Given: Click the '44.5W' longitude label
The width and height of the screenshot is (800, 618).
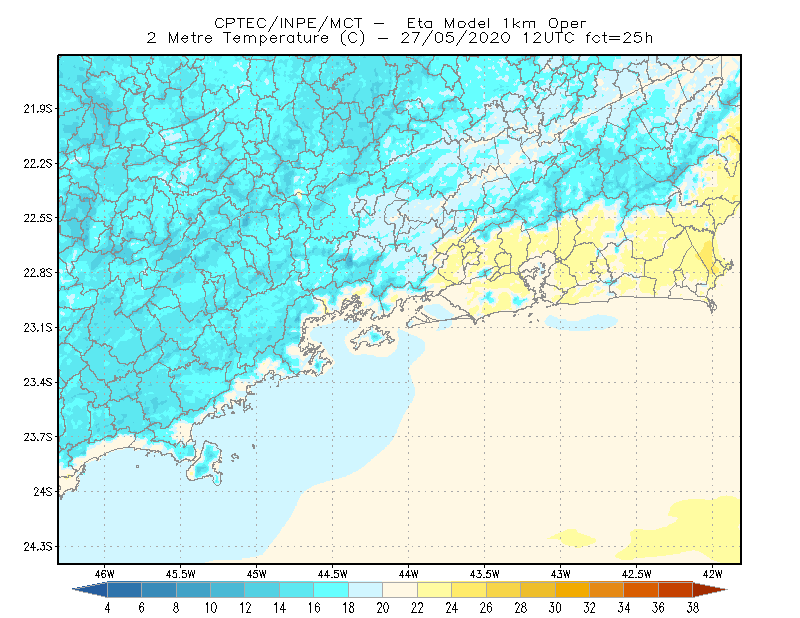Looking at the screenshot, I should pyautogui.click(x=333, y=574).
